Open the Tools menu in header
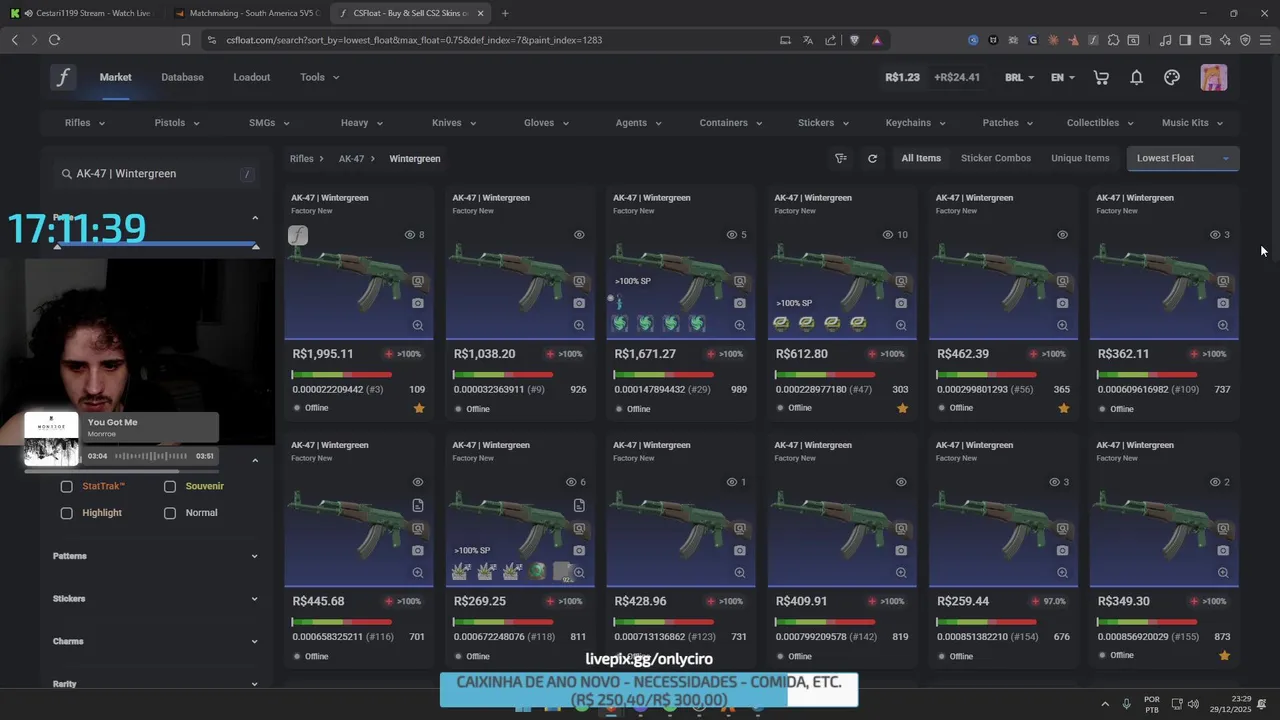The image size is (1280, 720). [319, 77]
